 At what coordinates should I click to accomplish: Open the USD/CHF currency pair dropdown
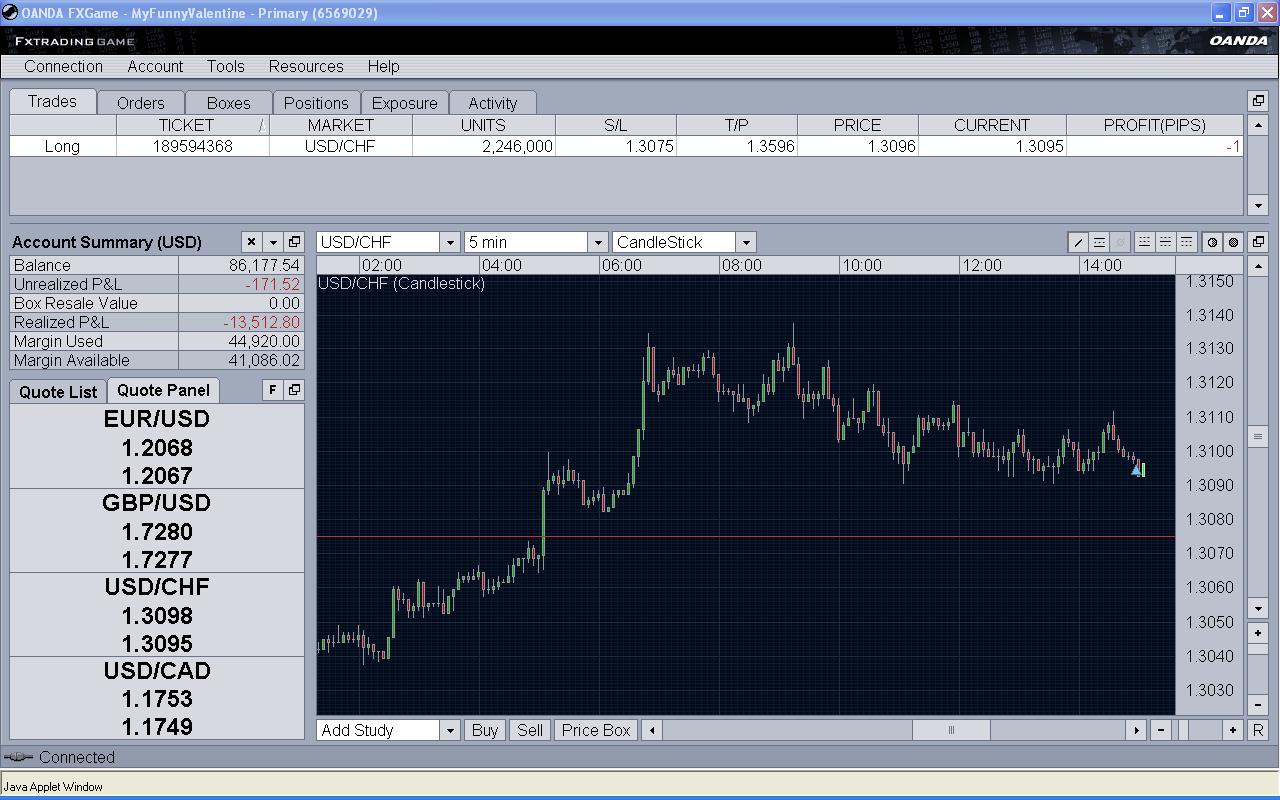coord(449,242)
